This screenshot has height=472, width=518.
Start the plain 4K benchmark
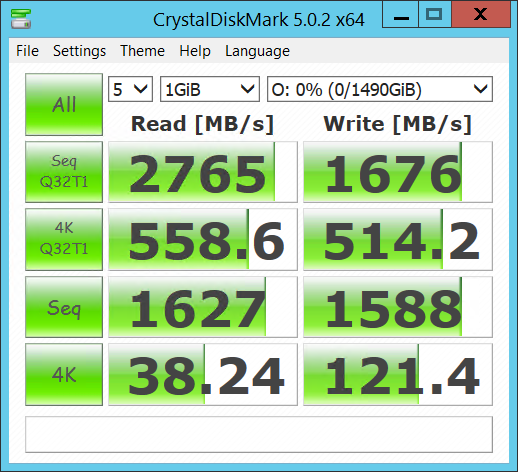click(64, 374)
